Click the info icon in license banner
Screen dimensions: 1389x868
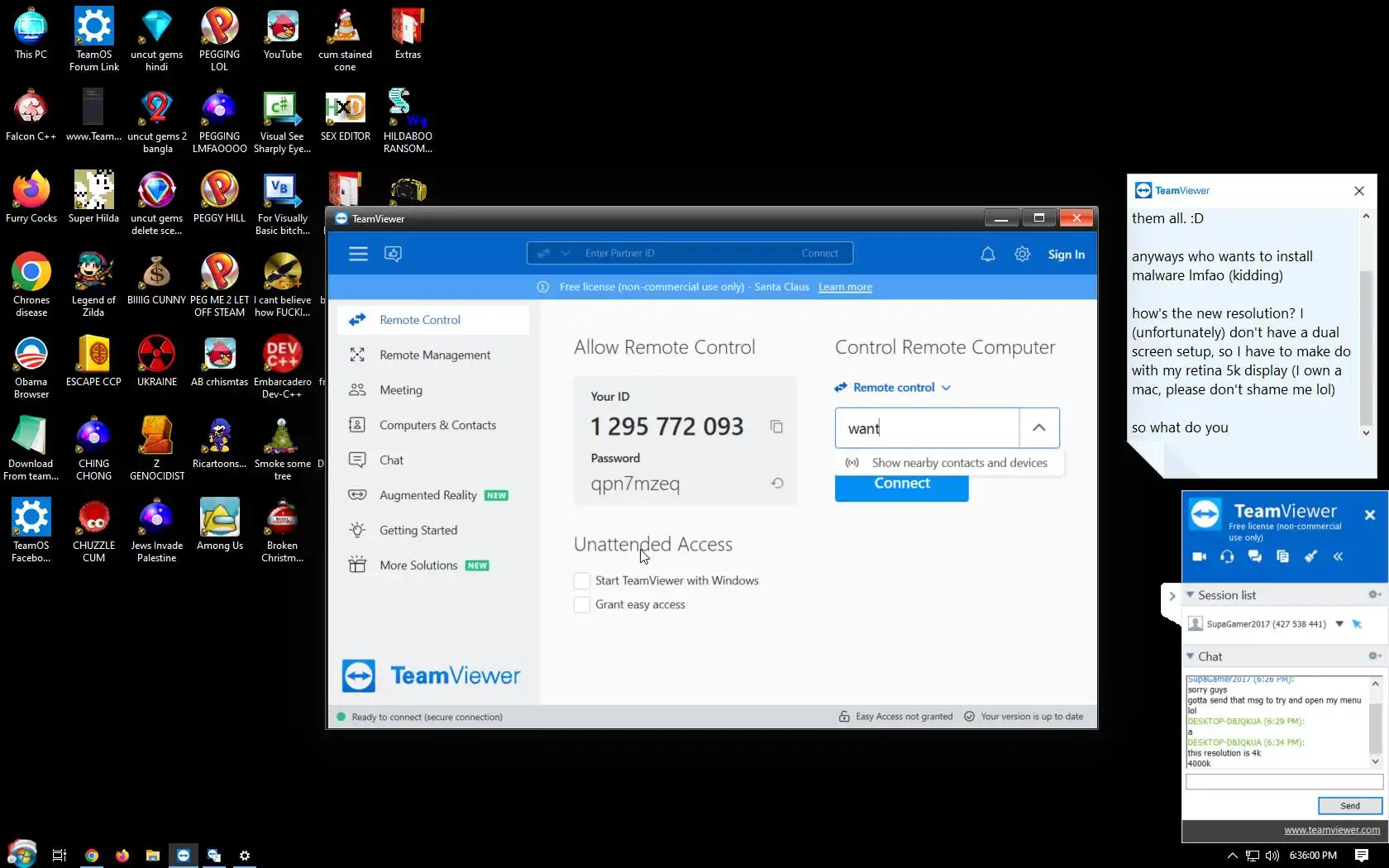click(x=543, y=287)
